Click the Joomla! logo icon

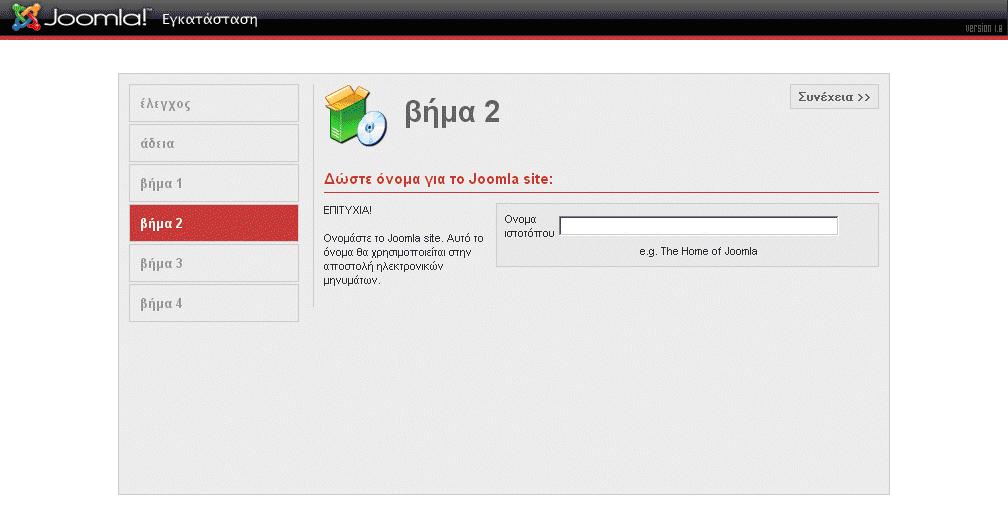click(x=26, y=17)
